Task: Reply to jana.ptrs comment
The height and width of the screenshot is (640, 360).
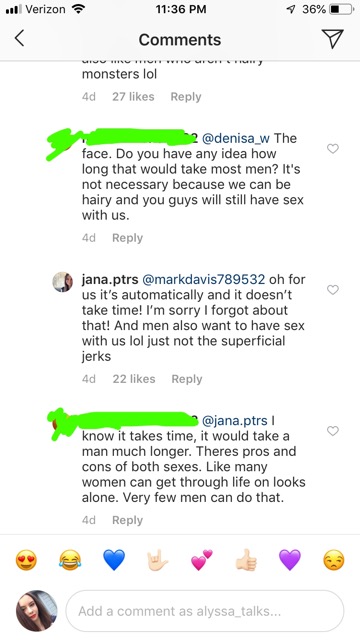Action: [187, 379]
